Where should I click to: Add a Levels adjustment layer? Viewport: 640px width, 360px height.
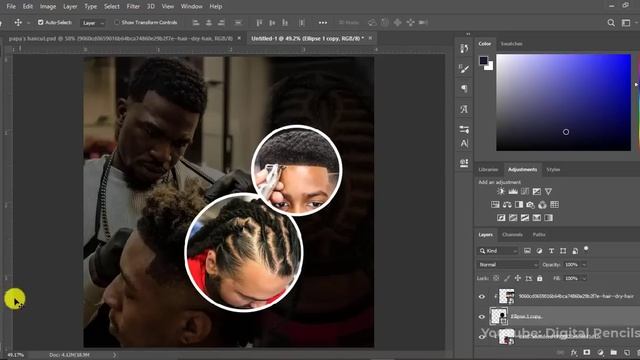513,191
